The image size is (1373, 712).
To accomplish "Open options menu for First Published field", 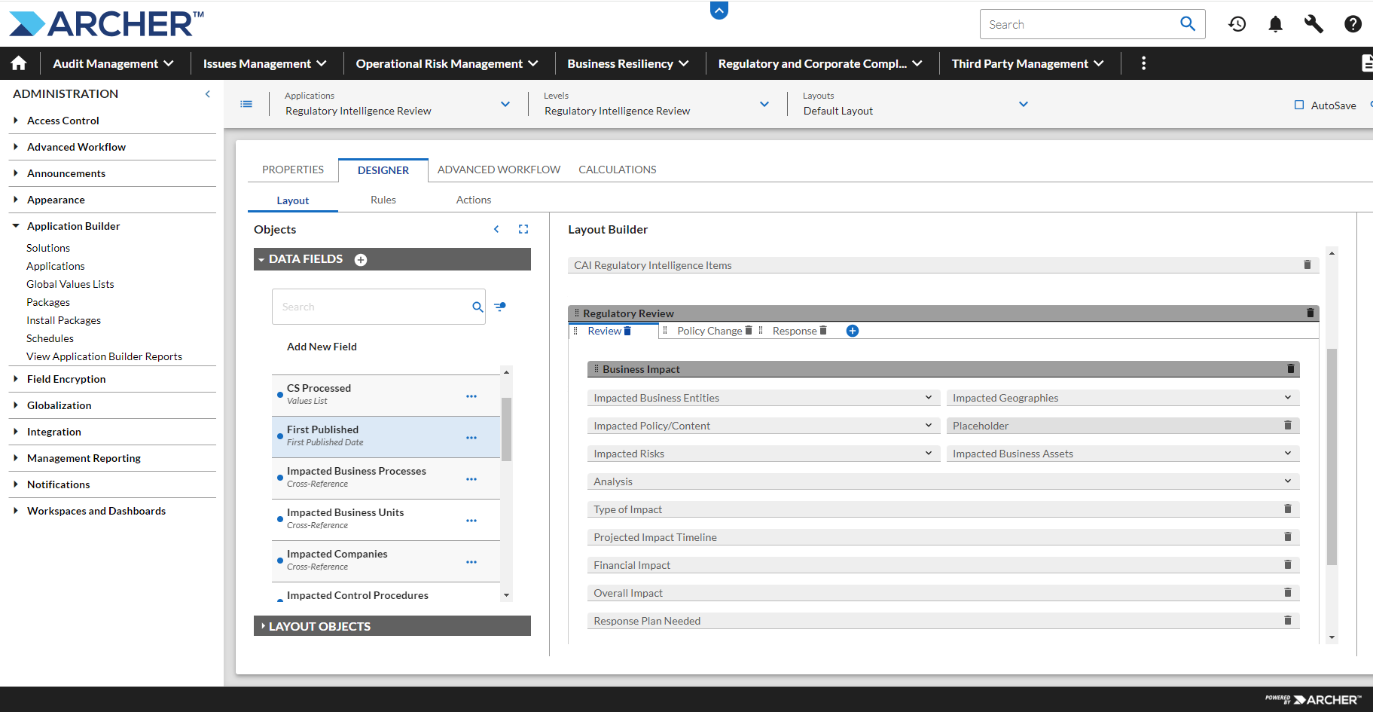I will coord(471,437).
